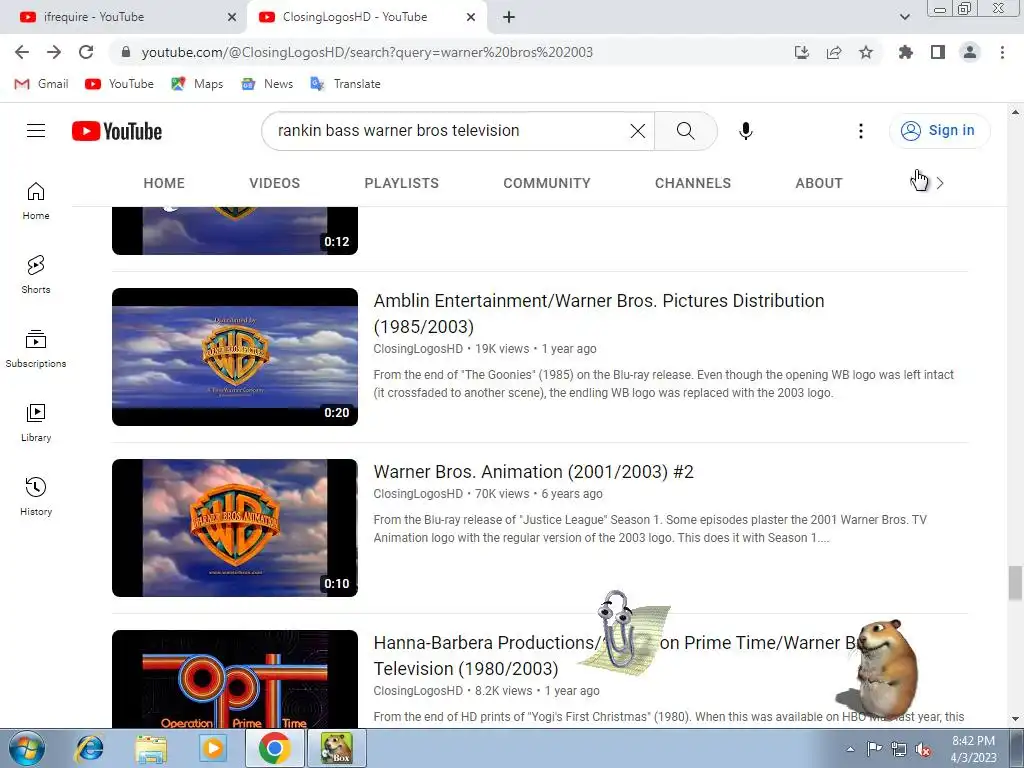
Task: Open YouTube settings three-dot menu
Action: point(861,131)
